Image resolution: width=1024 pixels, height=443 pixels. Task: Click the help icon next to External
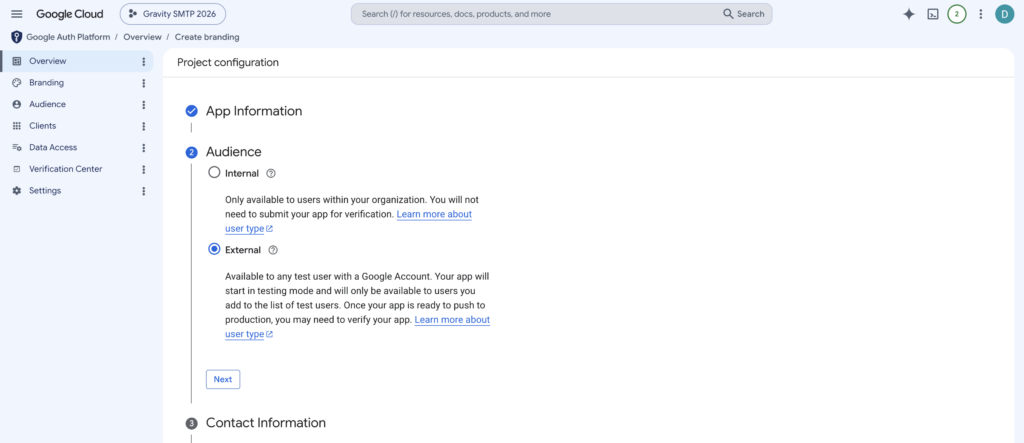pos(273,250)
